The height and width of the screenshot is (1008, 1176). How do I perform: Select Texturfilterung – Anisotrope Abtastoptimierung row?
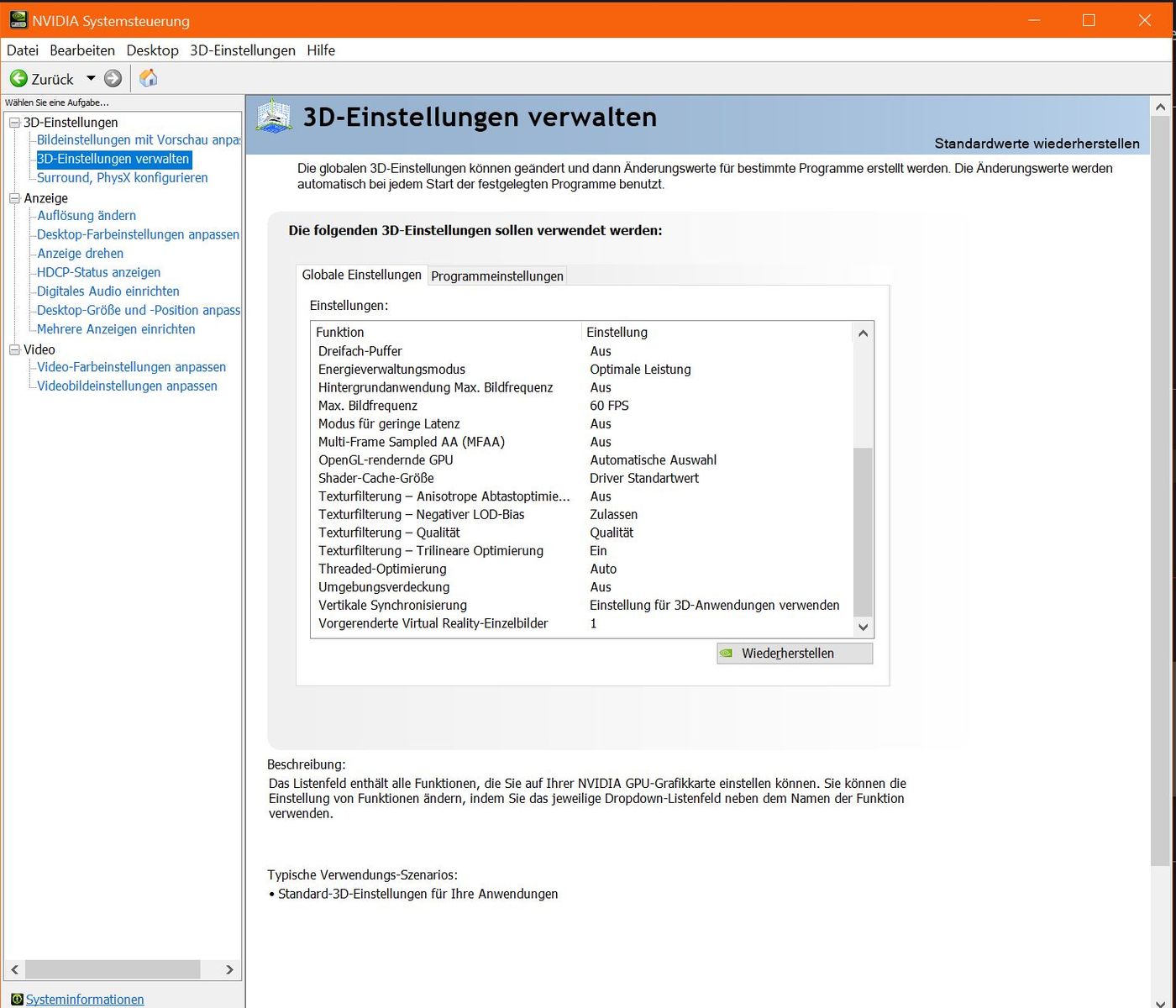coord(581,496)
